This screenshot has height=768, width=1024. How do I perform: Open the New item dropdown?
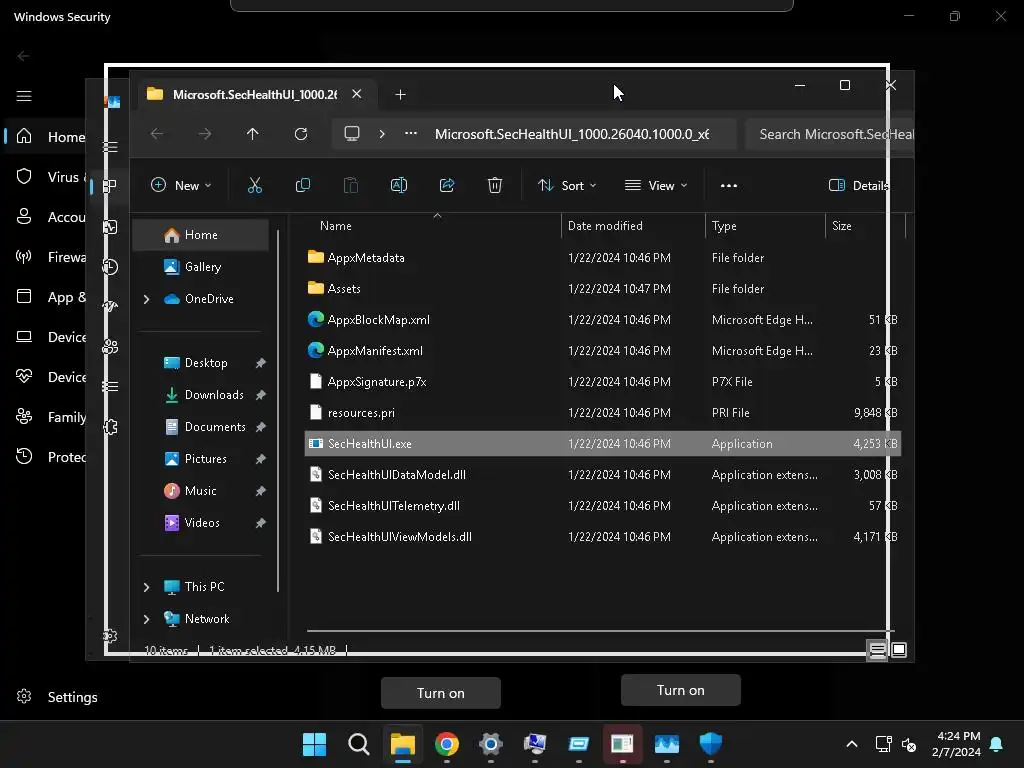[x=181, y=185]
